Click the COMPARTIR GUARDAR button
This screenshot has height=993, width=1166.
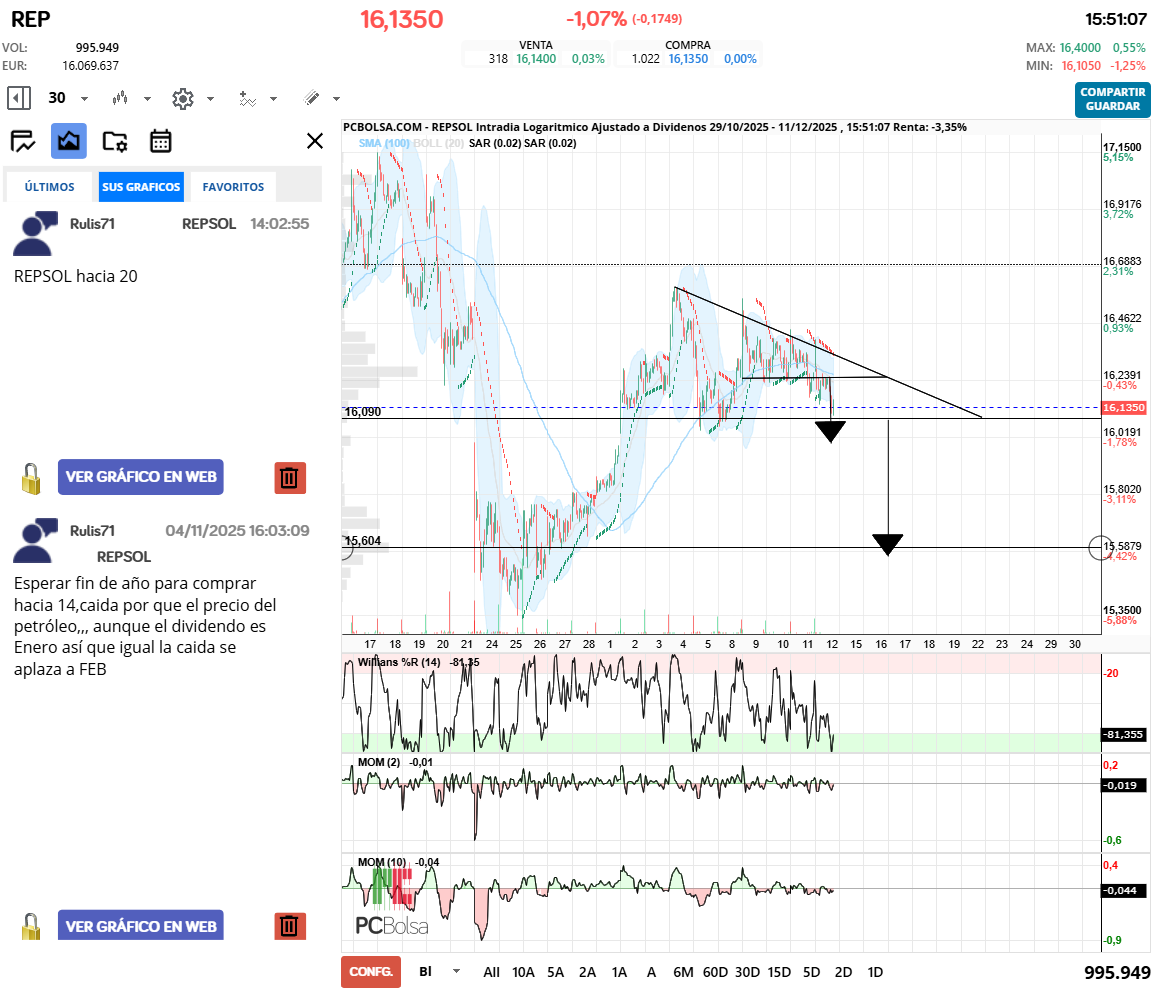point(1112,99)
